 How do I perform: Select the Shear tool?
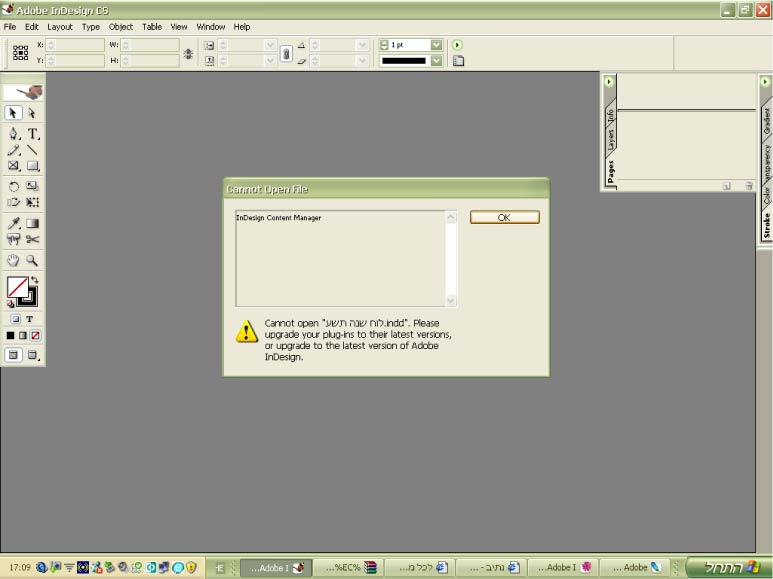(13, 202)
